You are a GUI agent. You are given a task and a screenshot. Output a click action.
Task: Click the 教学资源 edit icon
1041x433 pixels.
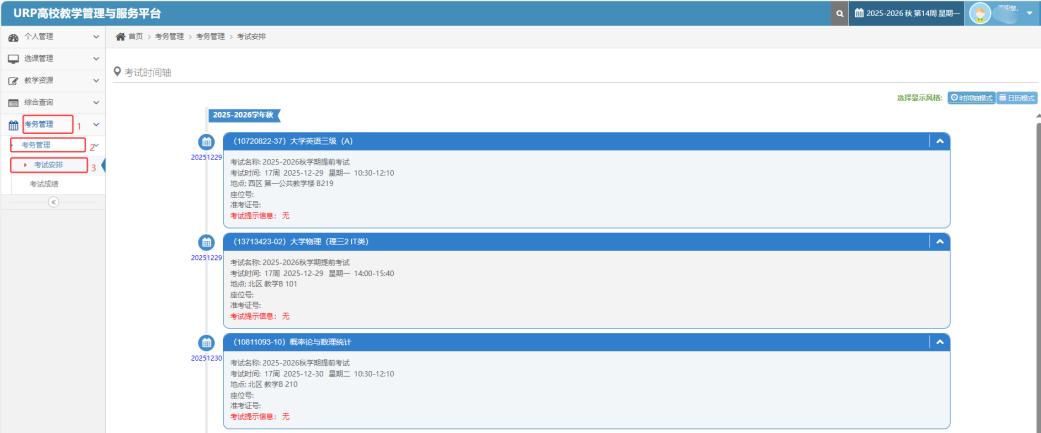[x=12, y=80]
